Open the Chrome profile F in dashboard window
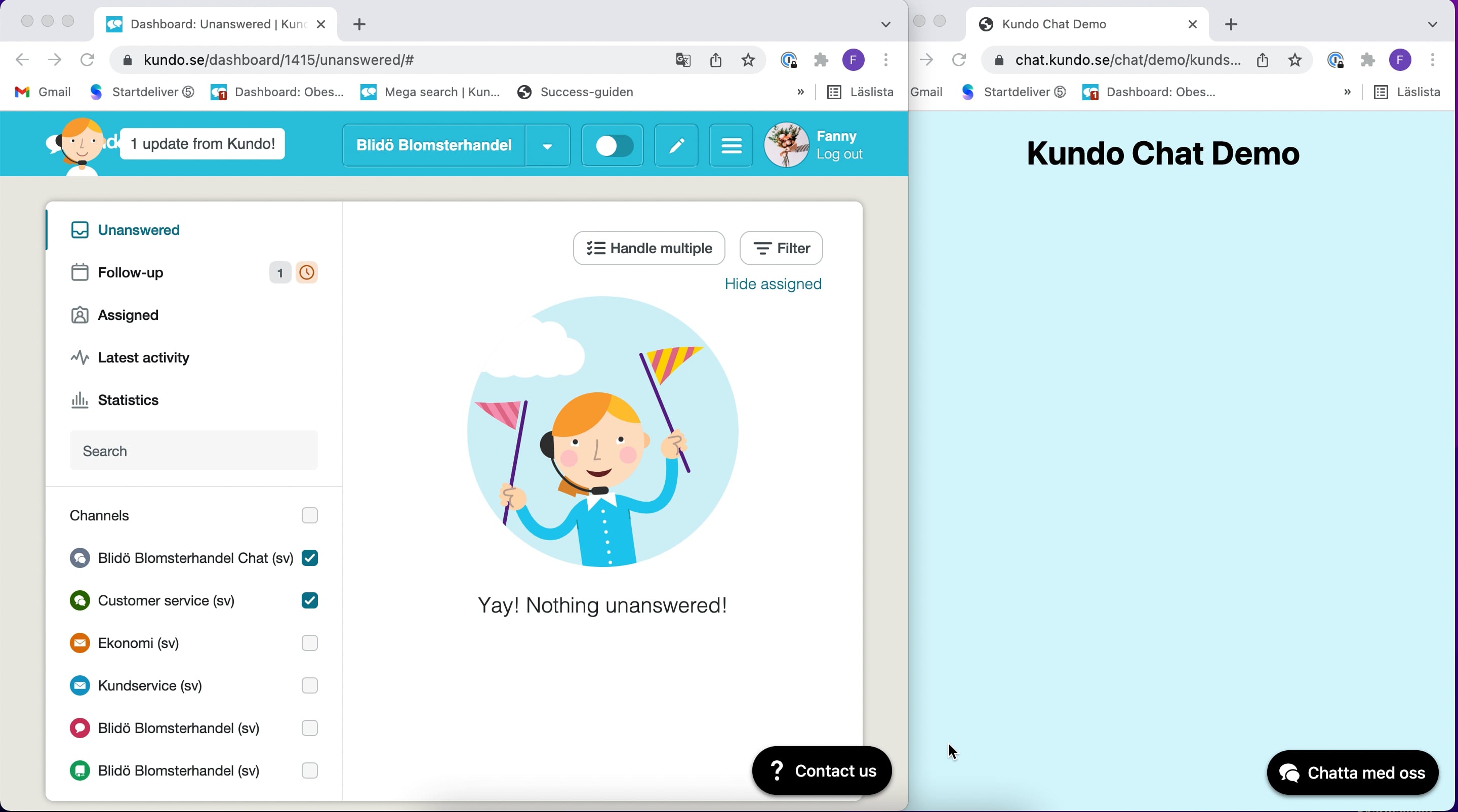The width and height of the screenshot is (1458, 812). click(854, 60)
